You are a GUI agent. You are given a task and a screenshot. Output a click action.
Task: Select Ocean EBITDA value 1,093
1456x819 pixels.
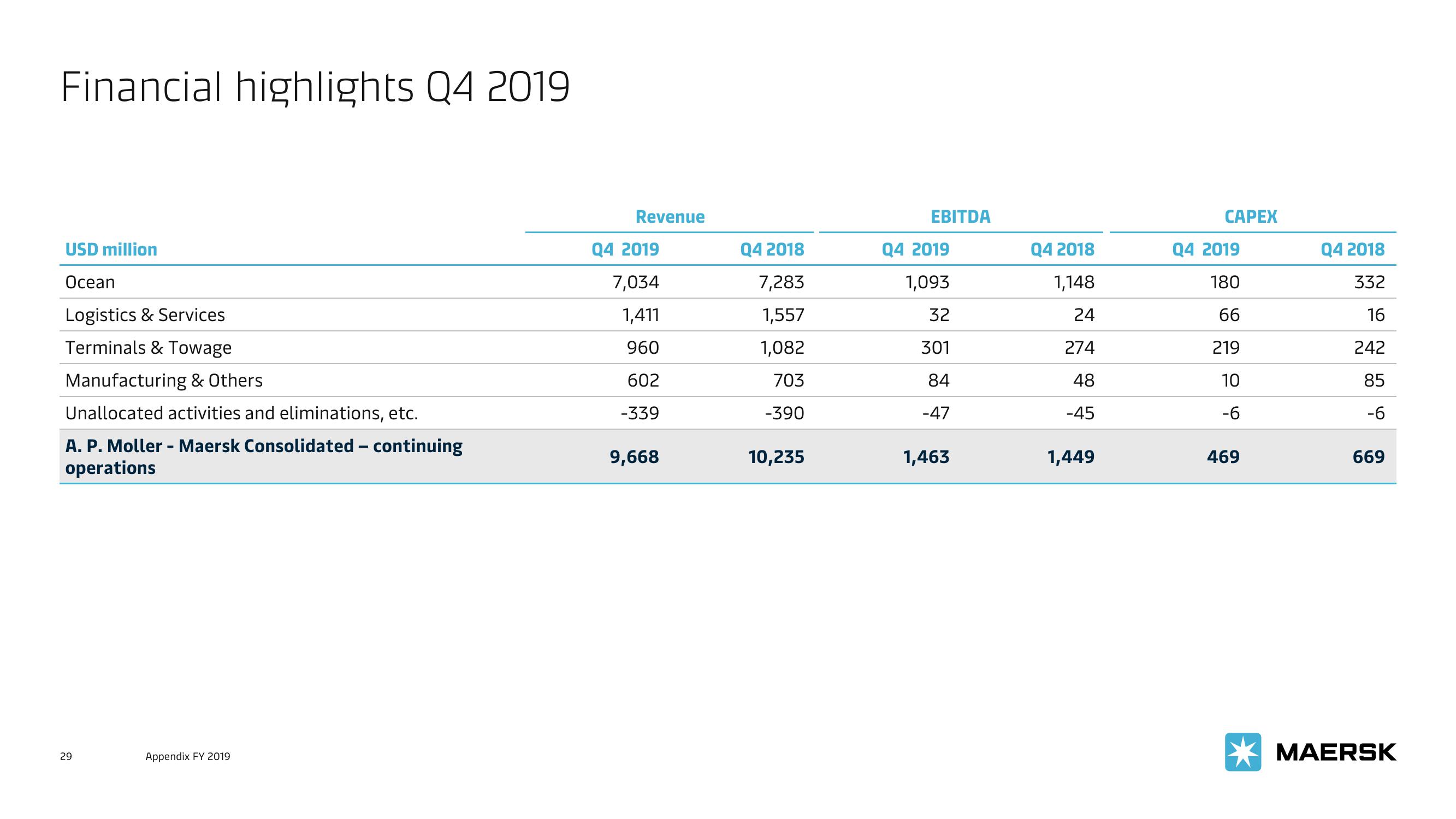coord(927,282)
